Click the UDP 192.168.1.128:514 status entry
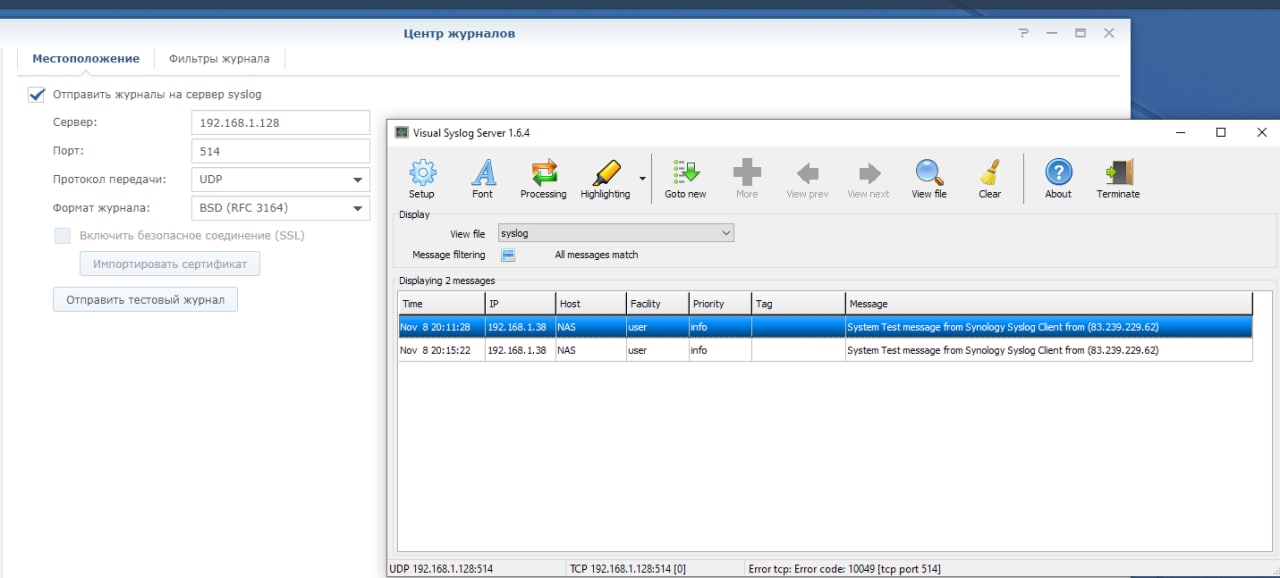The image size is (1280, 578). 440,569
